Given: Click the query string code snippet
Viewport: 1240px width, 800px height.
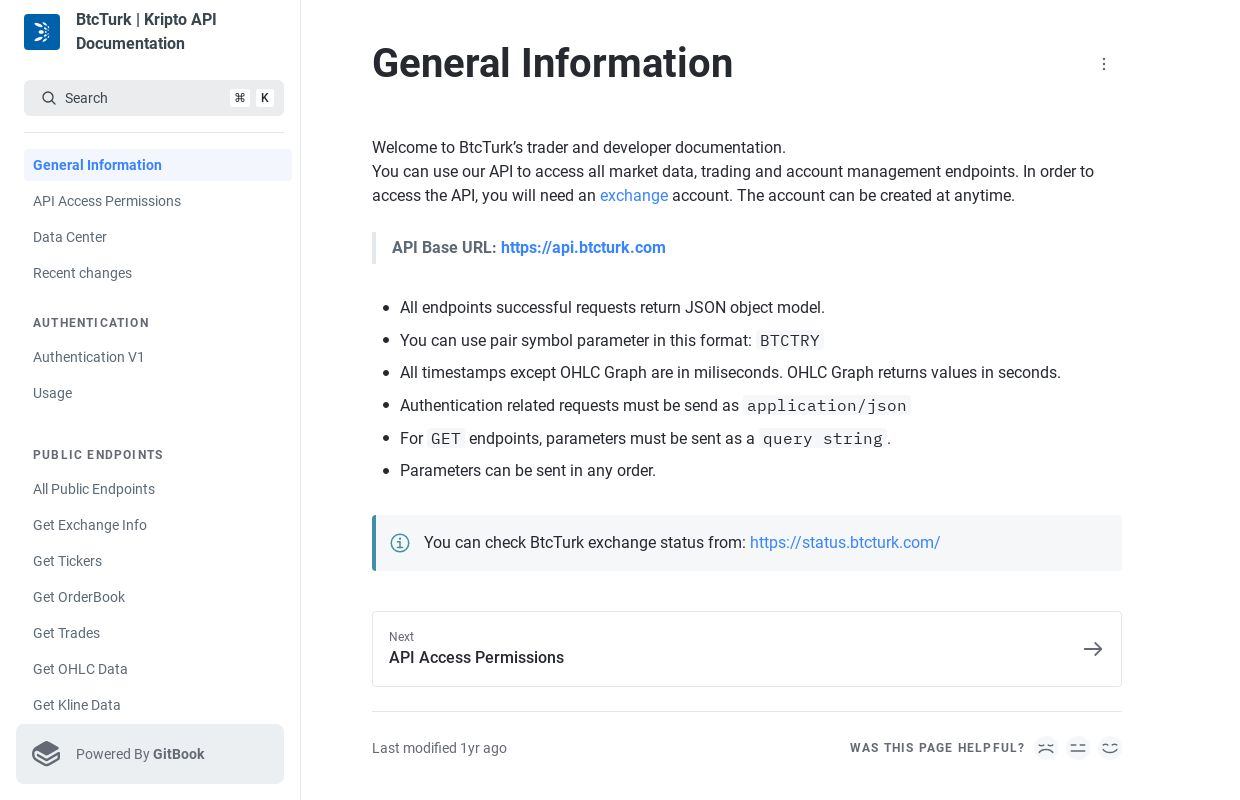Looking at the screenshot, I should [x=823, y=439].
